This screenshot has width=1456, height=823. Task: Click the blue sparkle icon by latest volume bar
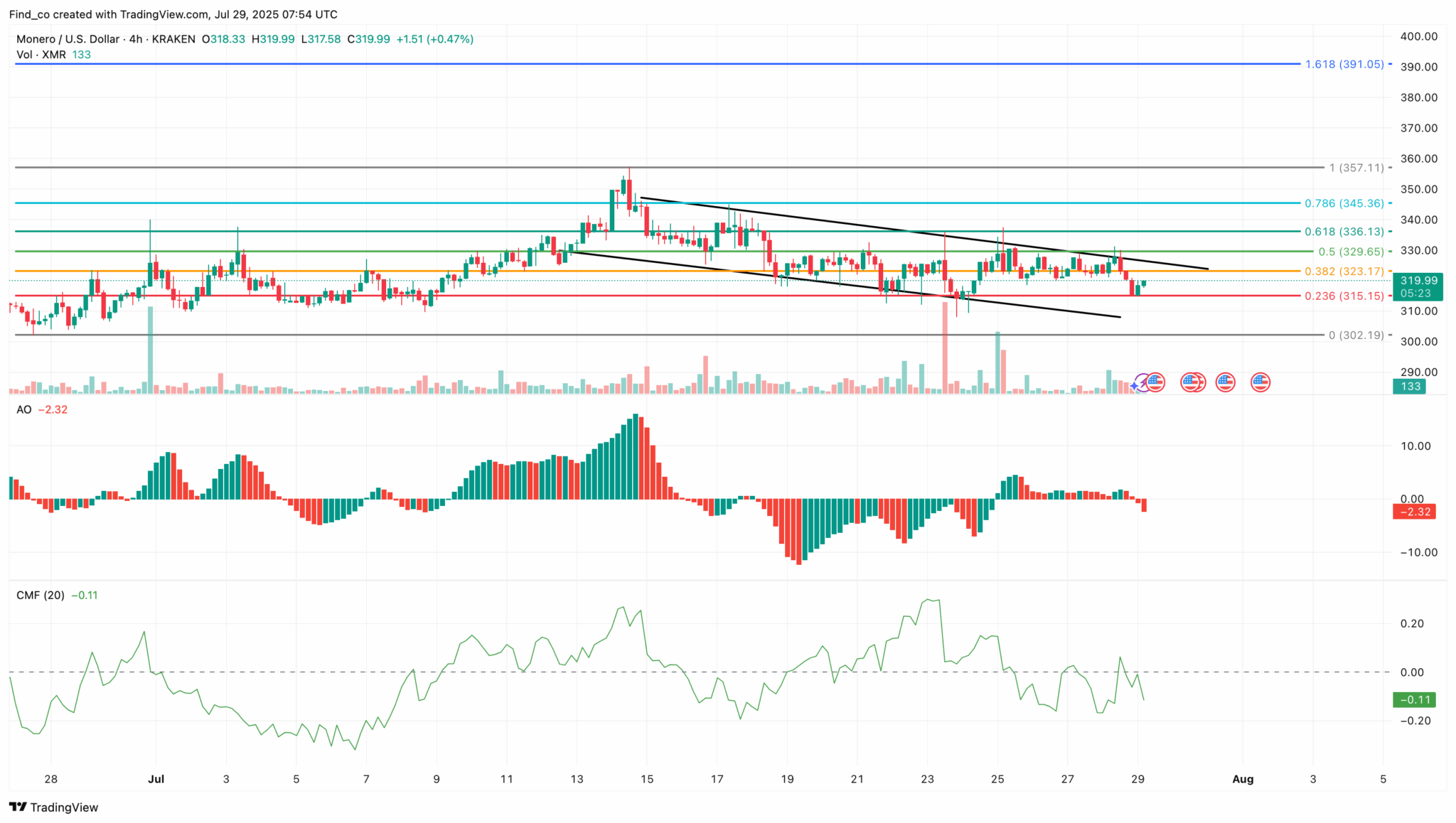[x=1135, y=386]
